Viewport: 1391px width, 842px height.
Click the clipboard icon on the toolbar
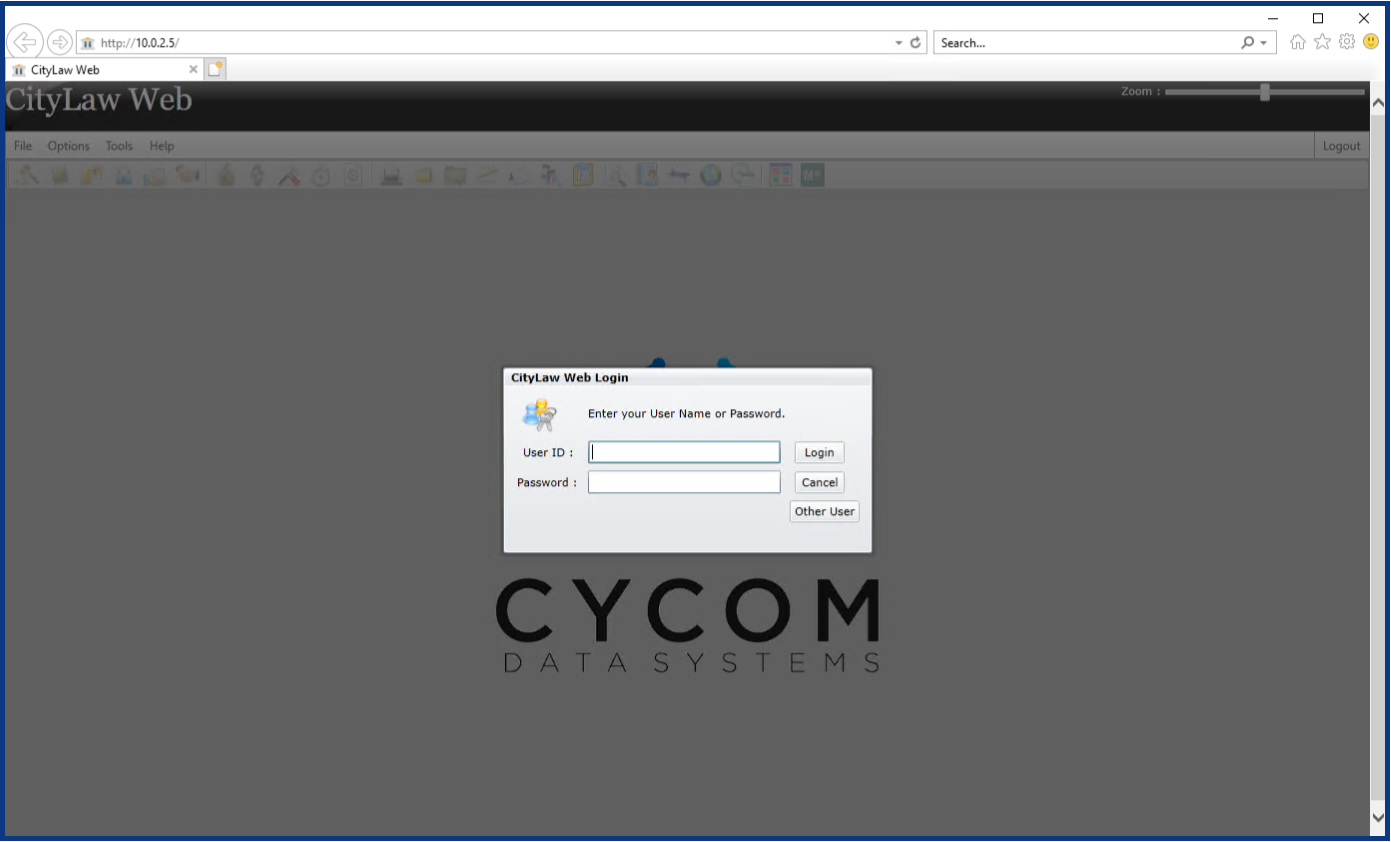pos(583,174)
